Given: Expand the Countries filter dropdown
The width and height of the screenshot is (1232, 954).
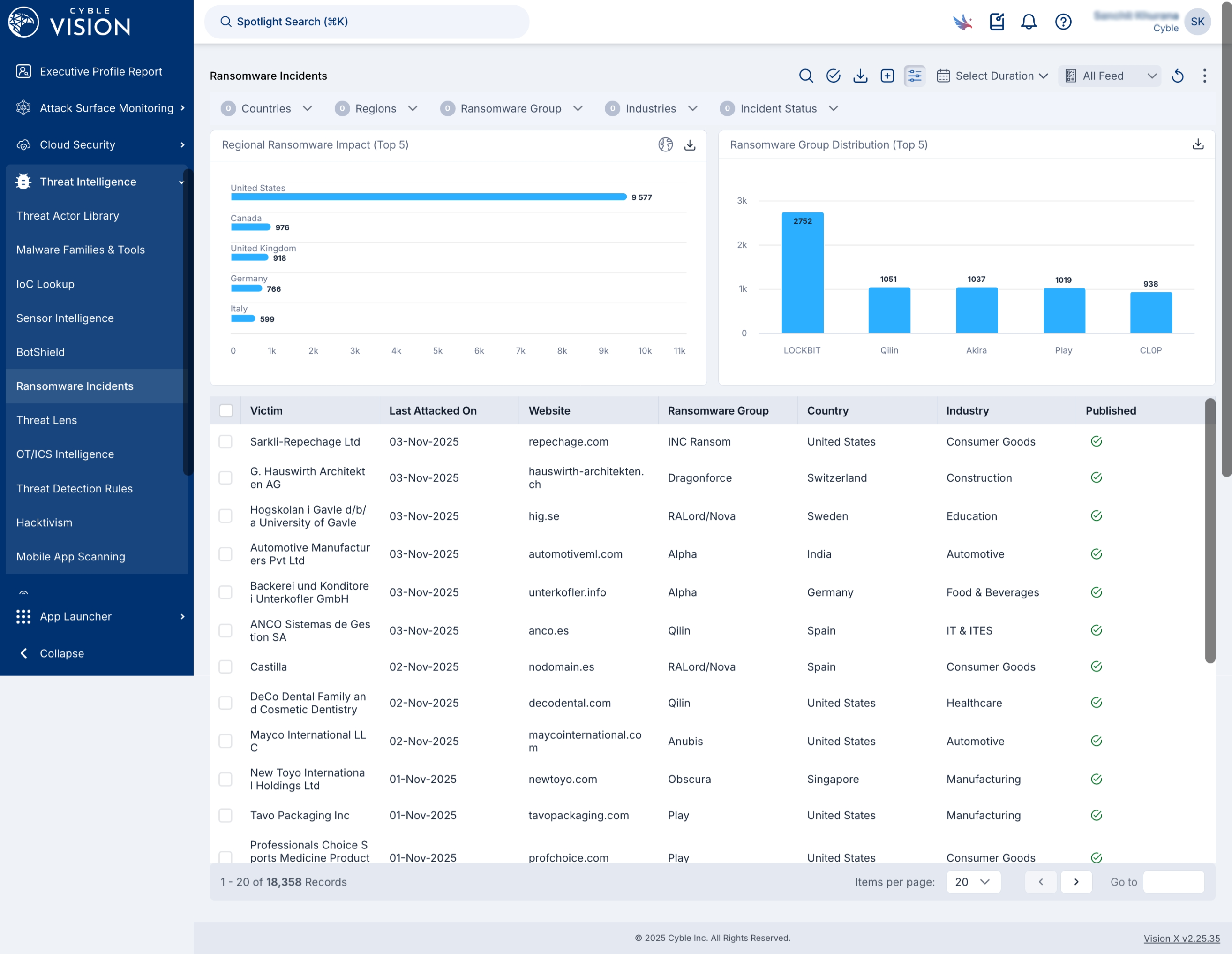Looking at the screenshot, I should point(266,108).
